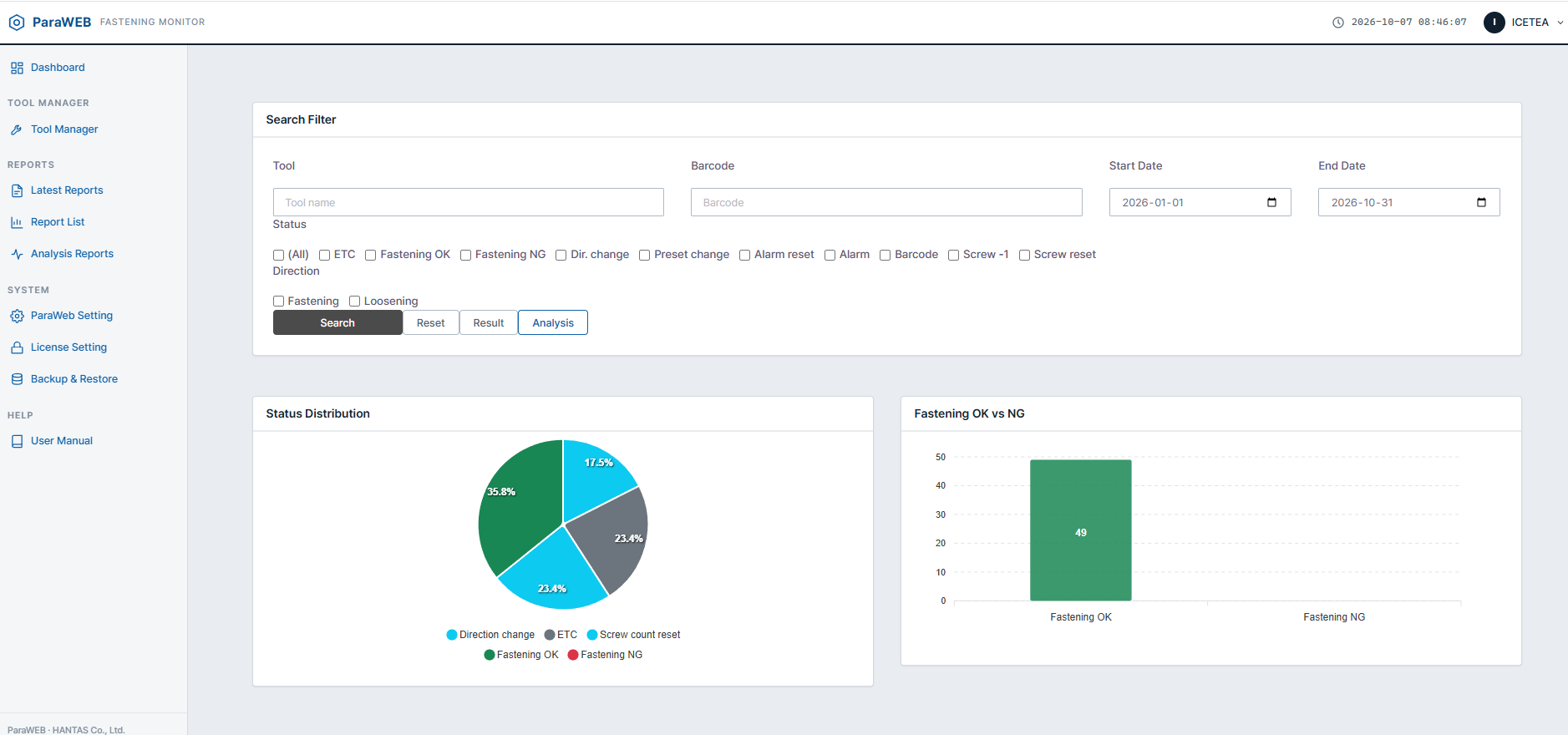
Task: Open the Dashboard page
Action: point(58,68)
